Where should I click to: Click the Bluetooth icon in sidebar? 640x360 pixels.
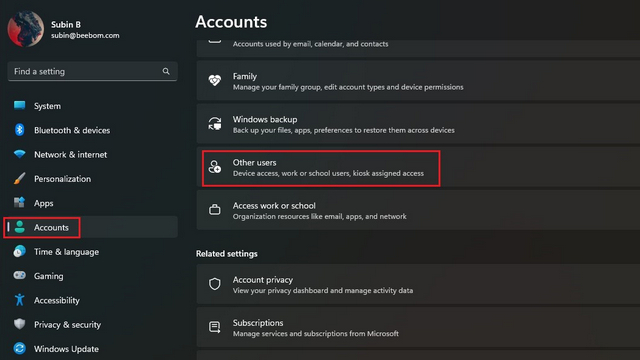[19, 130]
